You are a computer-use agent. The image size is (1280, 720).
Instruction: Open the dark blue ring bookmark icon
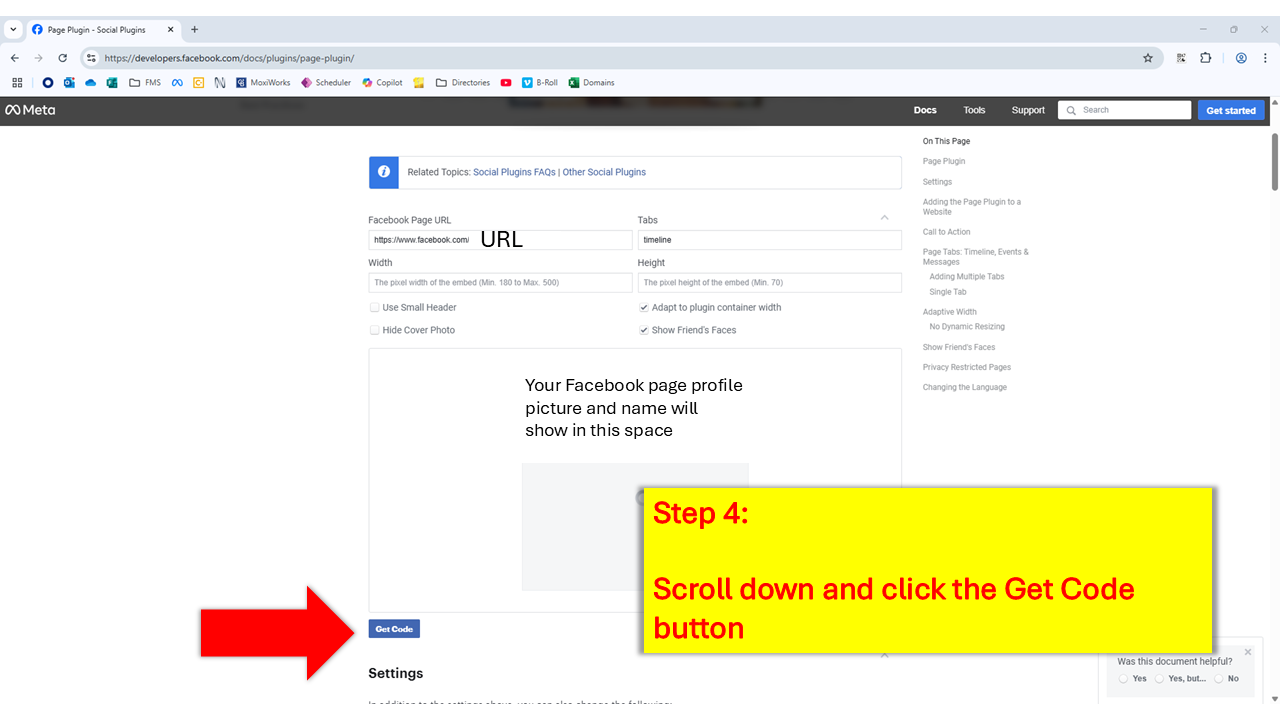pos(48,83)
